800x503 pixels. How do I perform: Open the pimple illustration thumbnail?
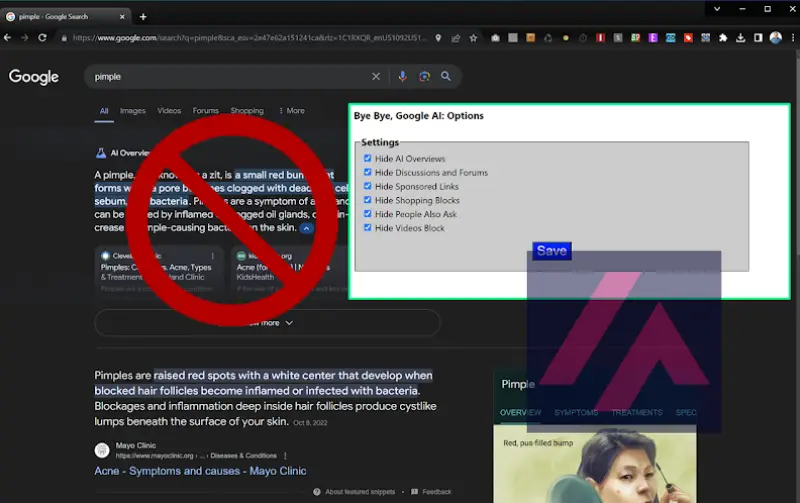point(595,464)
